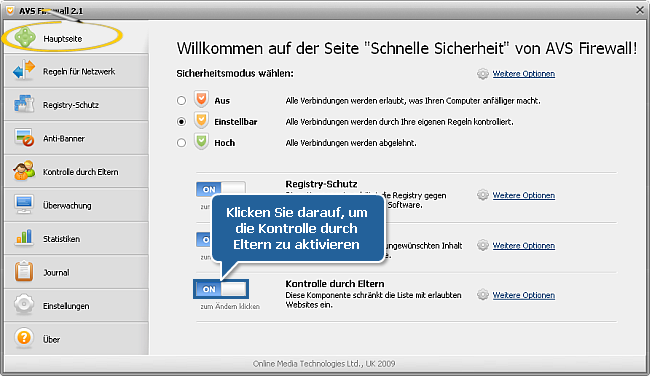The image size is (650, 376).
Task: Click the Registry-Schutz heading text
Action: tap(321, 184)
